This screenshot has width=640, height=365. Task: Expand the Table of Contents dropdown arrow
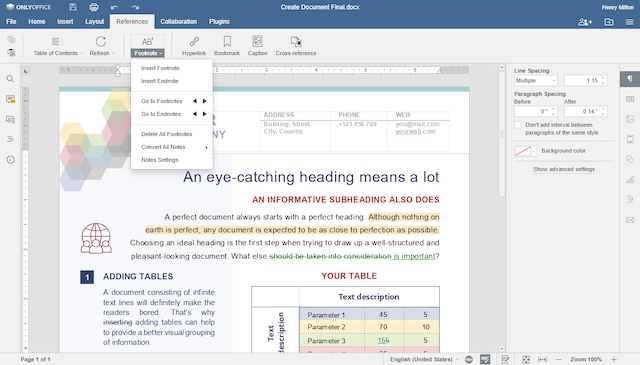(x=82, y=53)
